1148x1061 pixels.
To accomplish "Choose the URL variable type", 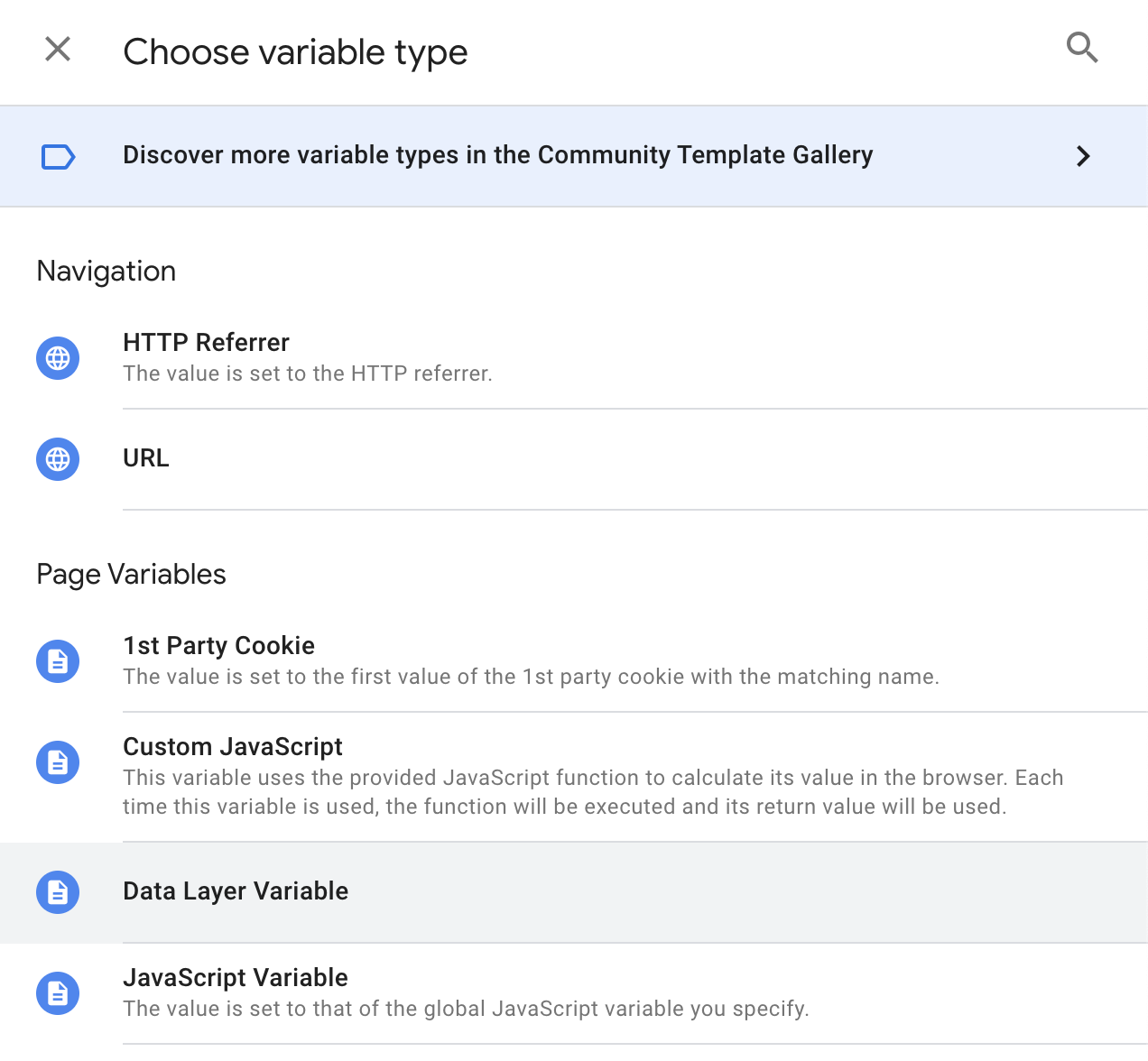I will point(146,458).
